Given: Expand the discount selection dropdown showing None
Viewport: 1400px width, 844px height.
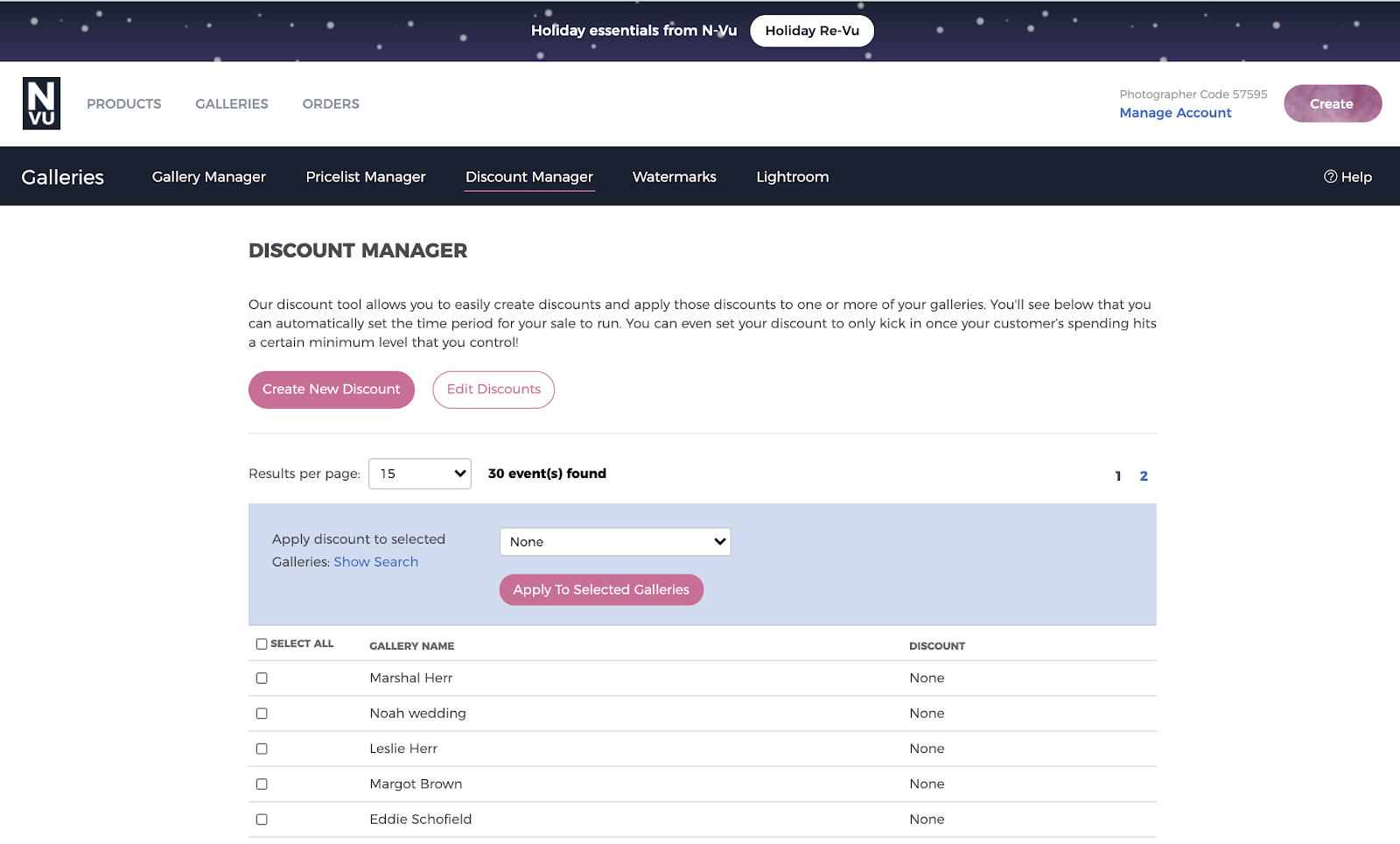Looking at the screenshot, I should coord(615,542).
